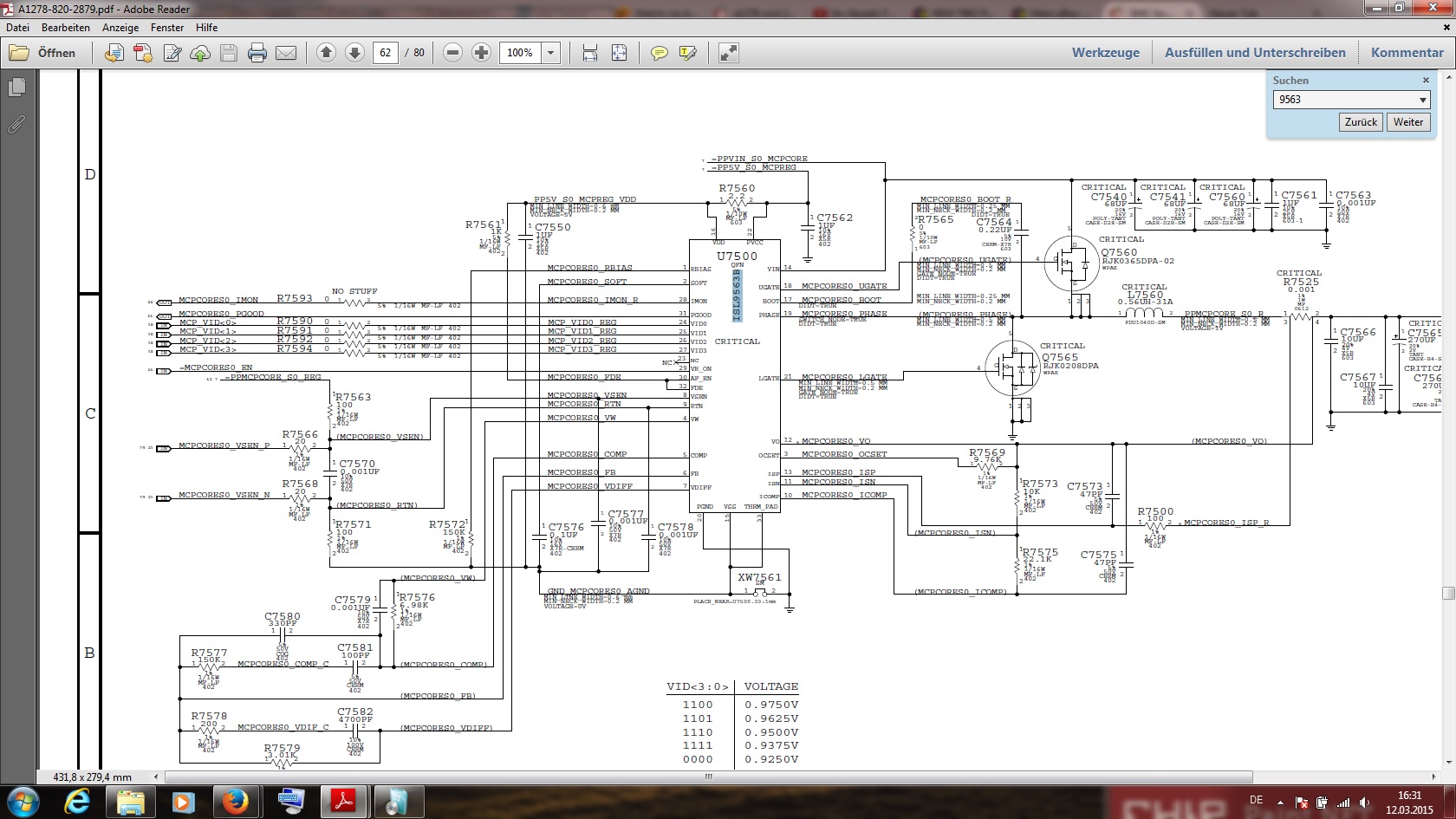
Task: Click the tray volume speaker icon
Action: [x=1365, y=803]
